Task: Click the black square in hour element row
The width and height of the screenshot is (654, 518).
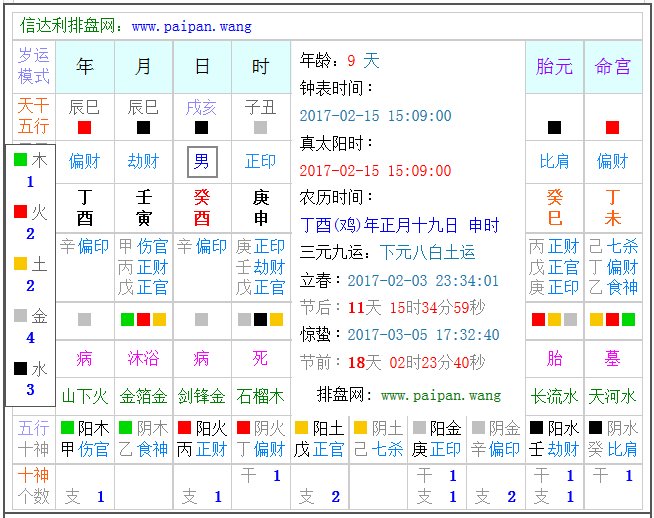Action: [260, 320]
